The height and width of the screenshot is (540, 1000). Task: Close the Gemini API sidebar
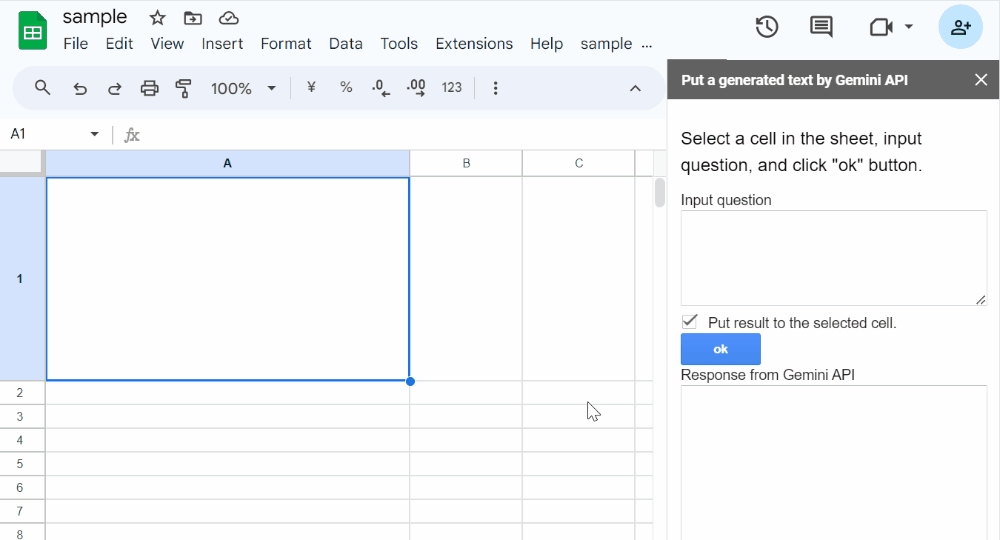(981, 80)
